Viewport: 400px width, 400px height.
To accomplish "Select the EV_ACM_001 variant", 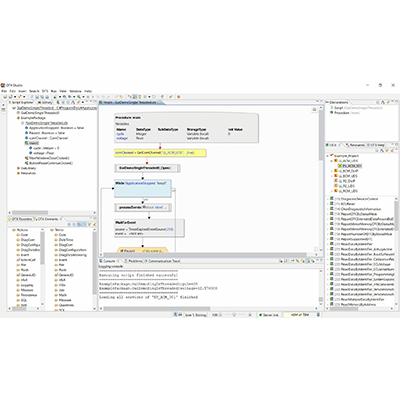I will [x=349, y=166].
